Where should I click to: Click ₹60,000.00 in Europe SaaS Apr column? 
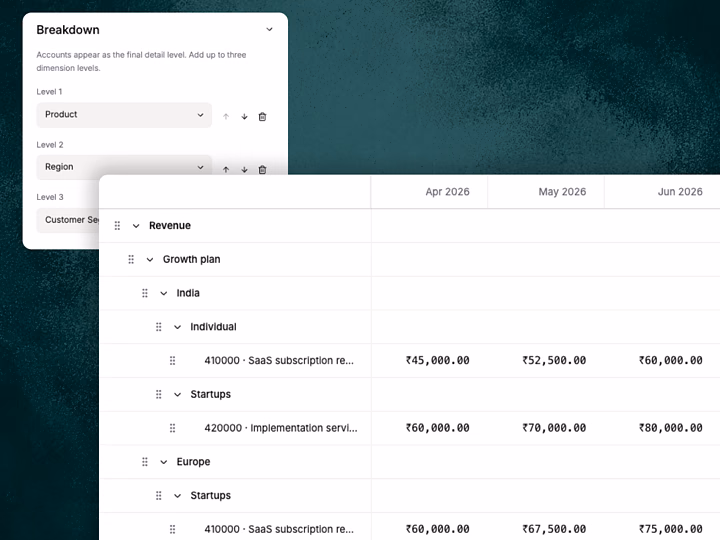[437, 529]
